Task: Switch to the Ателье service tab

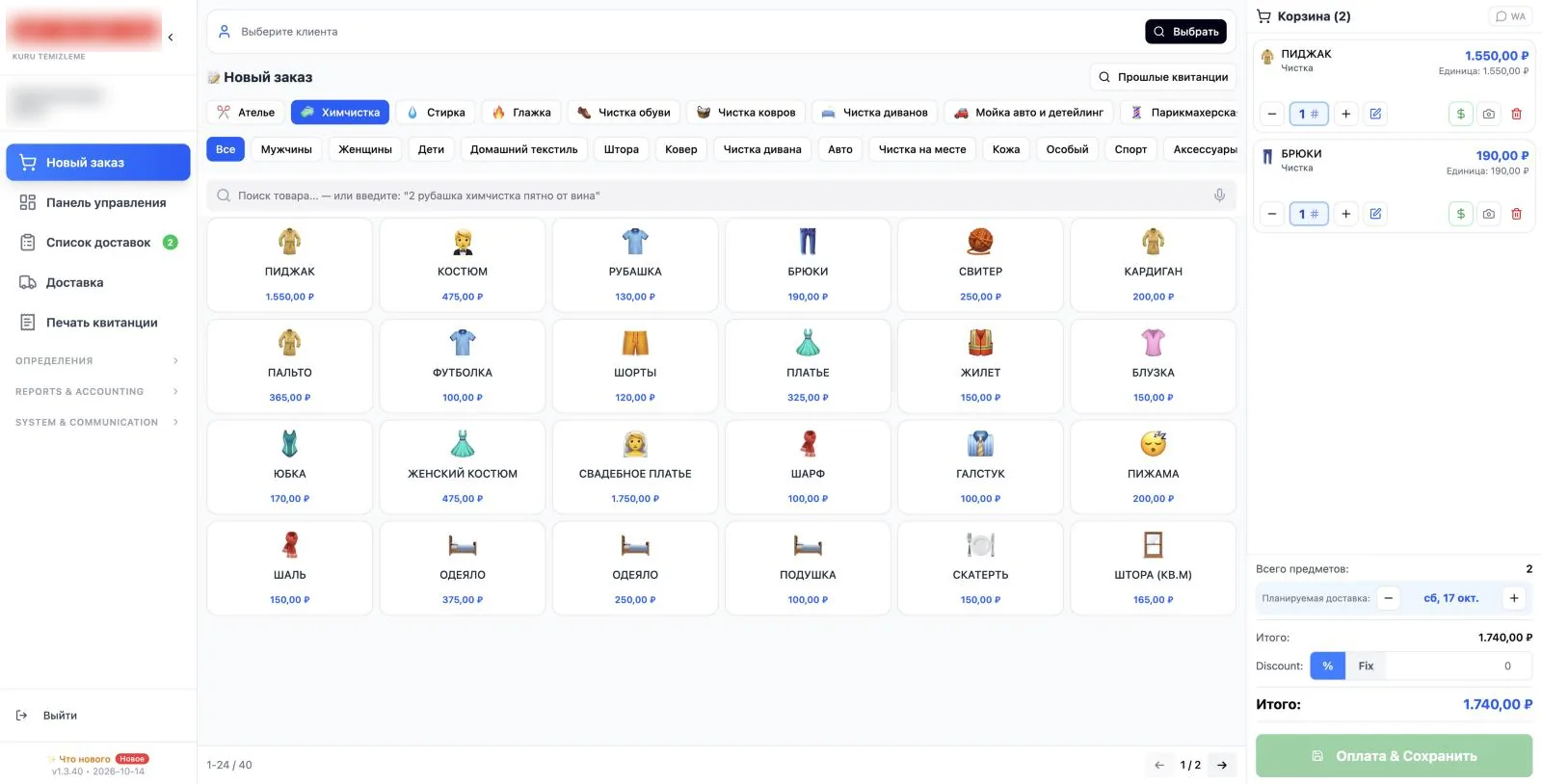Action: click(x=246, y=113)
